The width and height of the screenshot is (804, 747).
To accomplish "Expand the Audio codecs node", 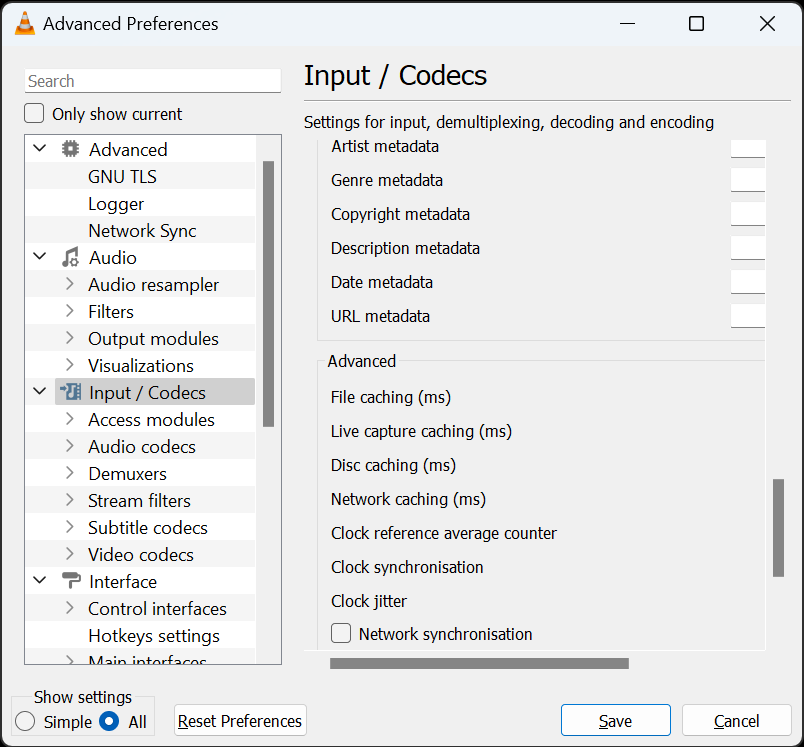I will [70, 446].
